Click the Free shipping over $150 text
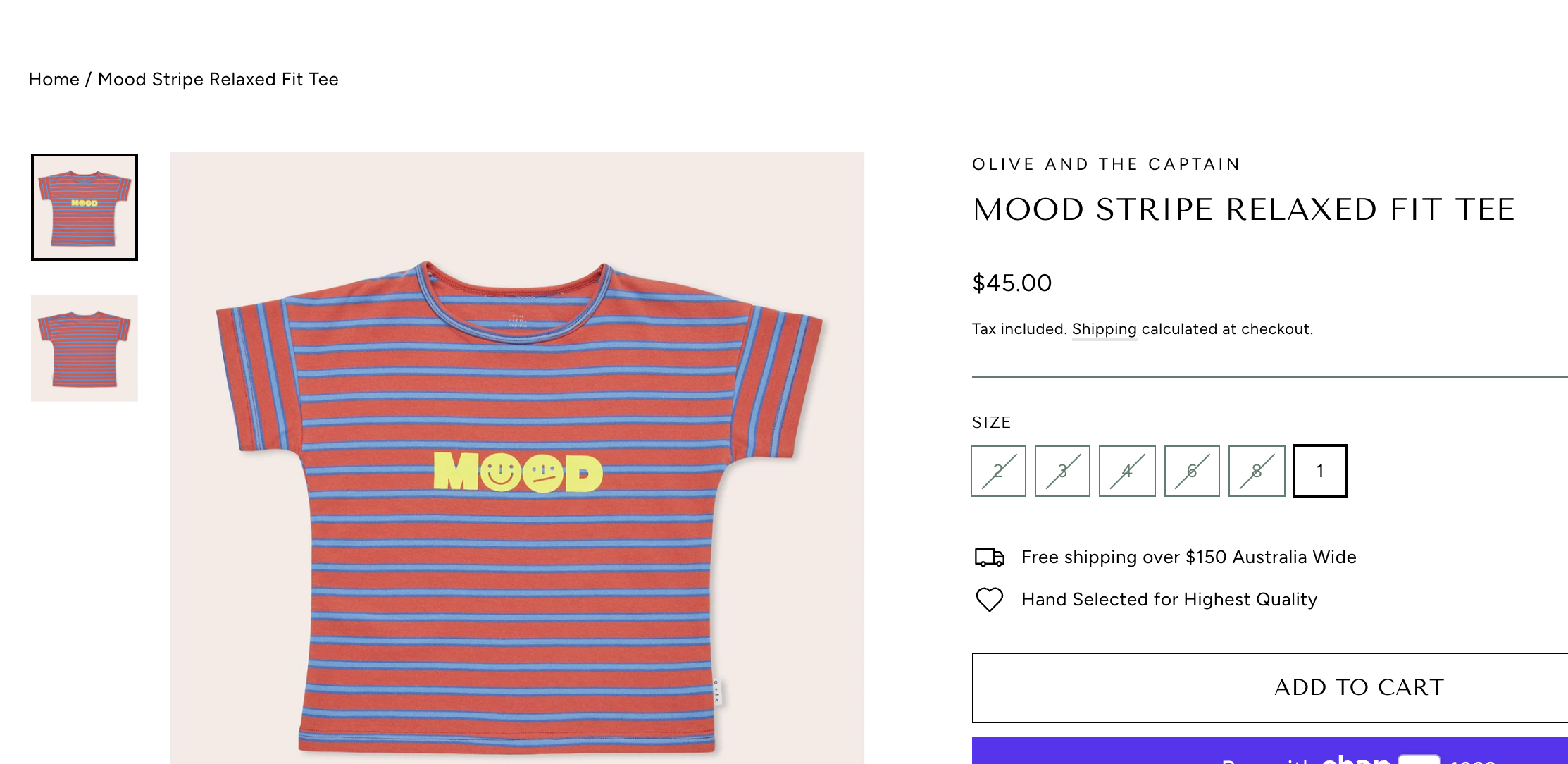 point(1188,557)
